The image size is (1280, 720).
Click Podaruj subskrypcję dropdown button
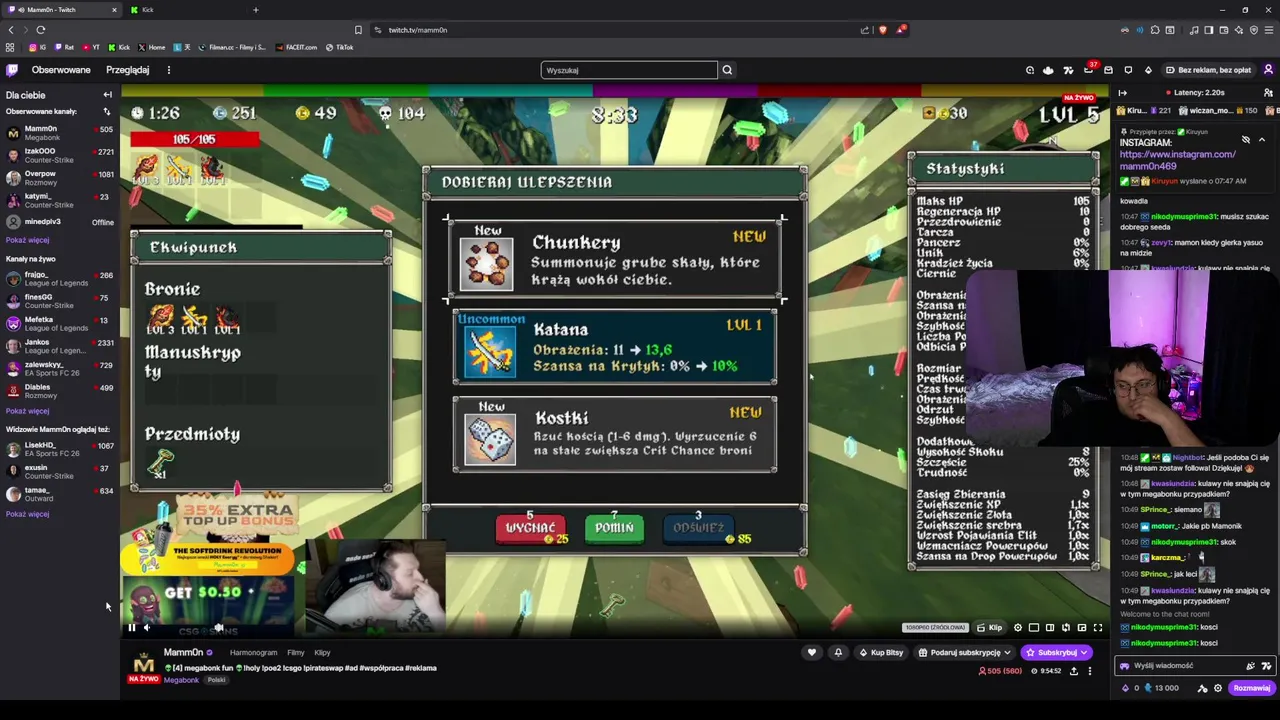coord(965,653)
